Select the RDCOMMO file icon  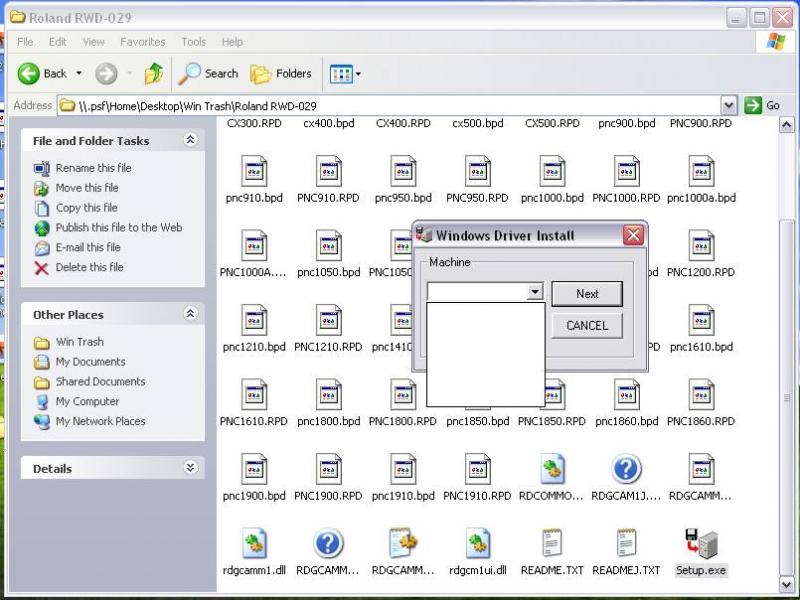coord(552,469)
